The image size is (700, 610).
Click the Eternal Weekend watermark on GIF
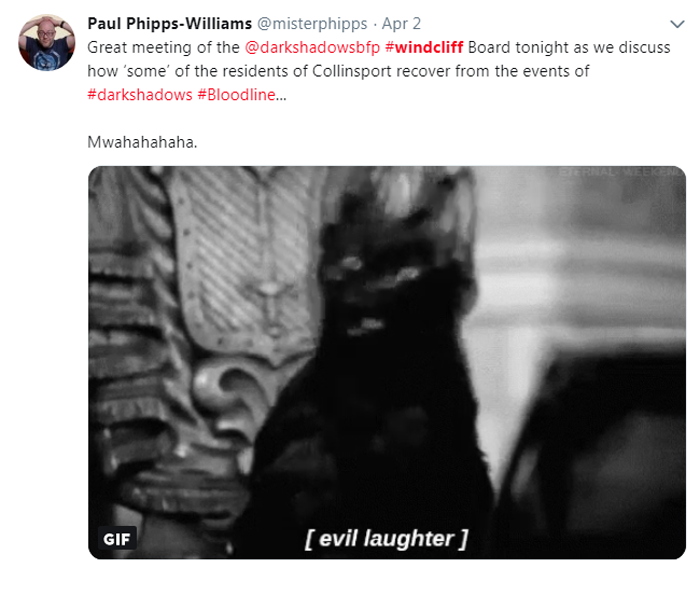point(620,172)
